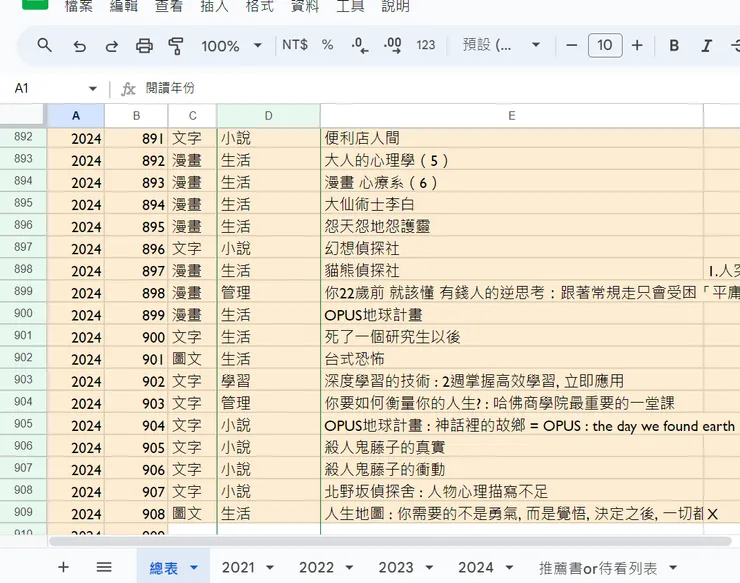Viewport: 740px width, 583px height.
Task: Format as percent
Action: click(x=327, y=45)
